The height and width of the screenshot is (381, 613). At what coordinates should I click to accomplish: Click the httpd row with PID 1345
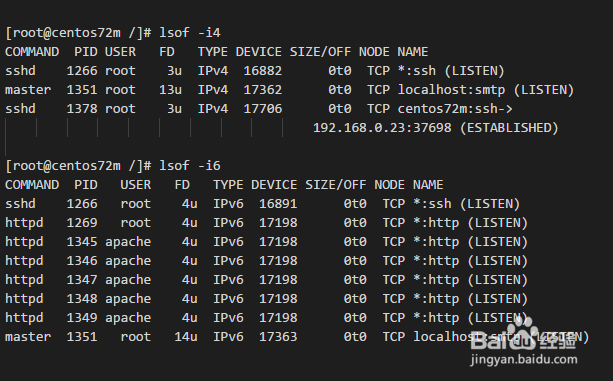266,242
